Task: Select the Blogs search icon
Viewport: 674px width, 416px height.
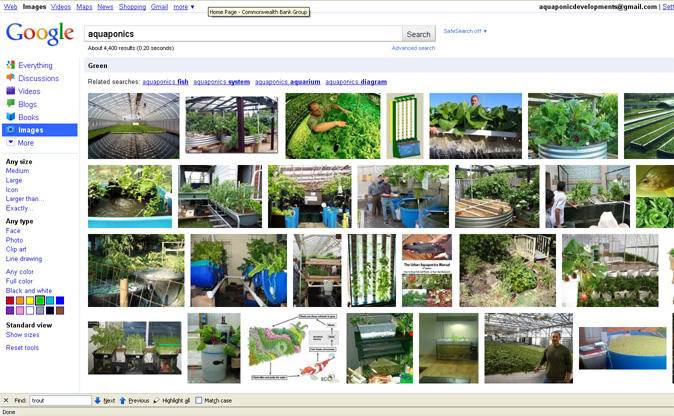Action: pos(11,104)
